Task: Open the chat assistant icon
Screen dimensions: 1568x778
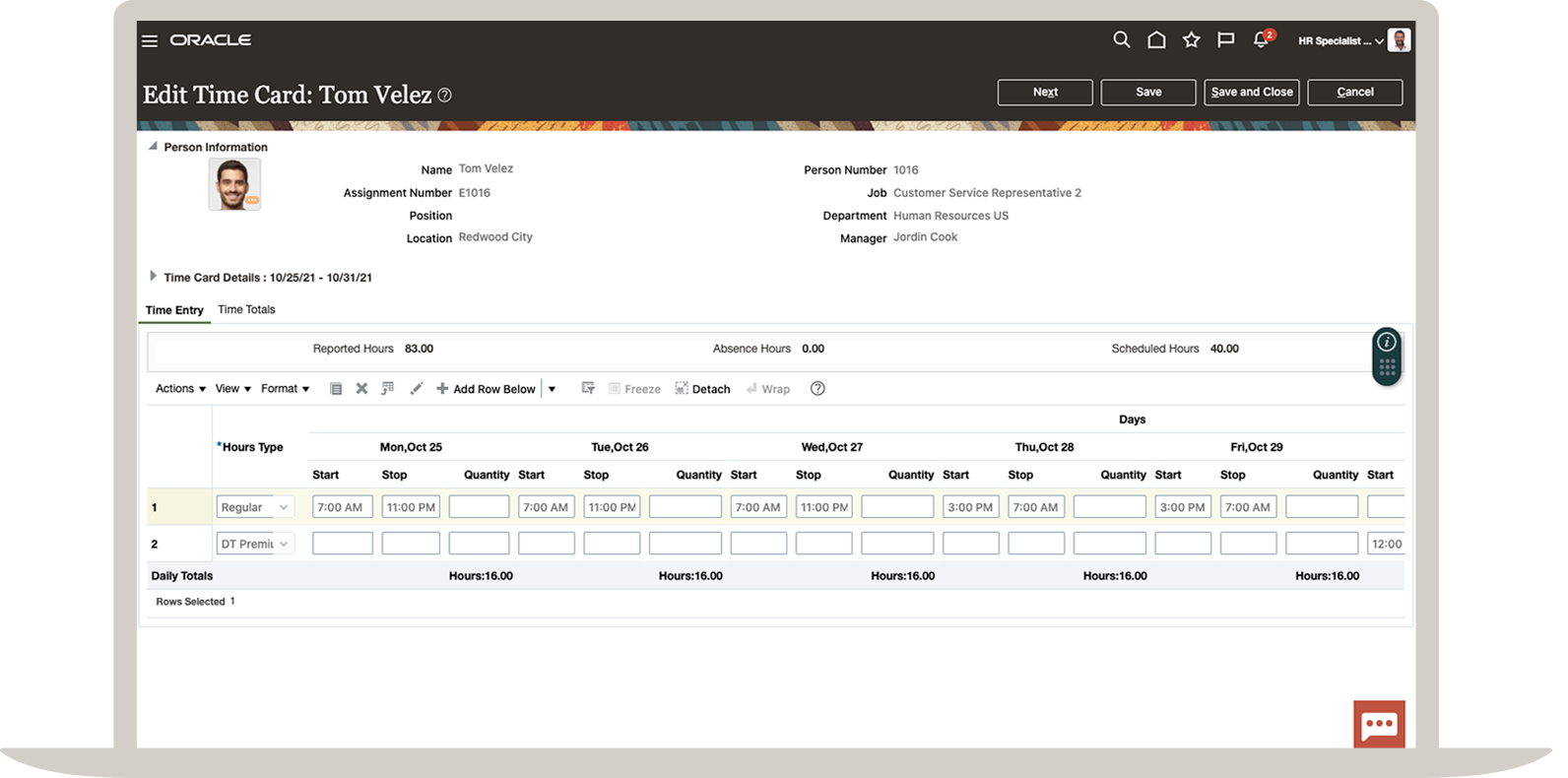Action: 1379,725
